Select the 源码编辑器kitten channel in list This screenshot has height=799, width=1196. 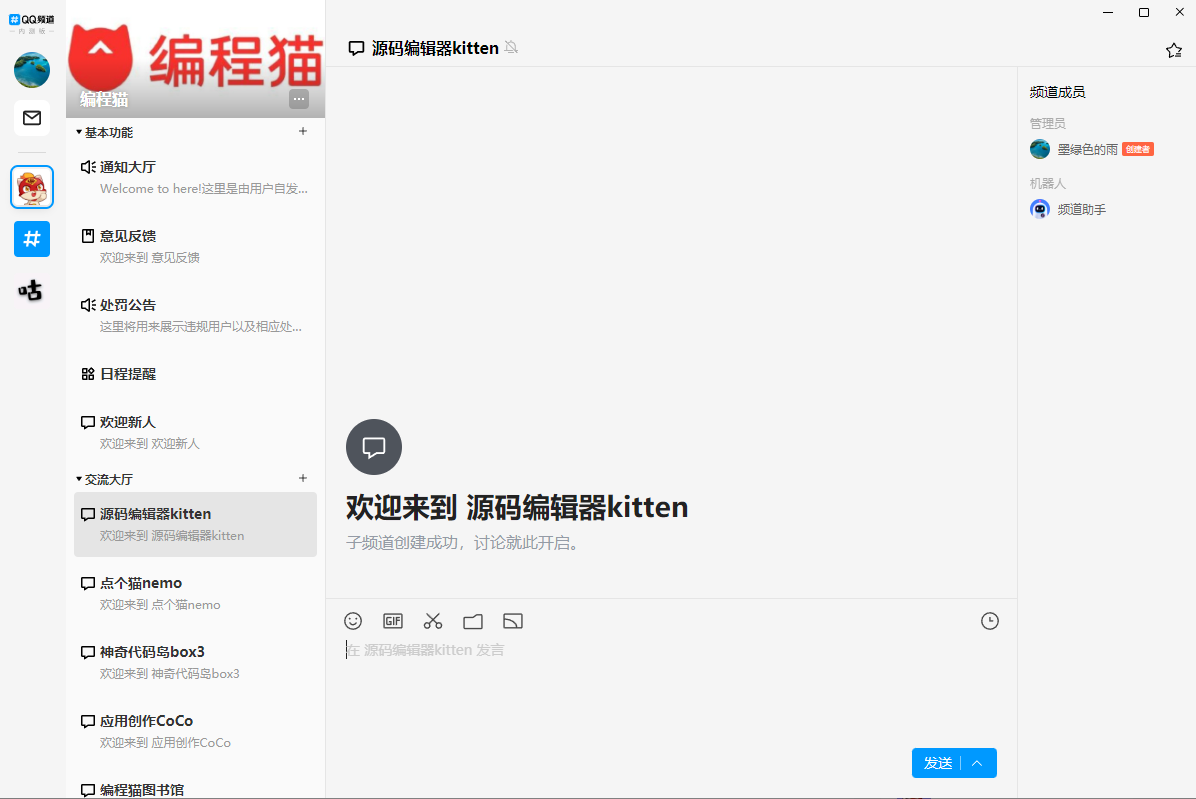[195, 525]
